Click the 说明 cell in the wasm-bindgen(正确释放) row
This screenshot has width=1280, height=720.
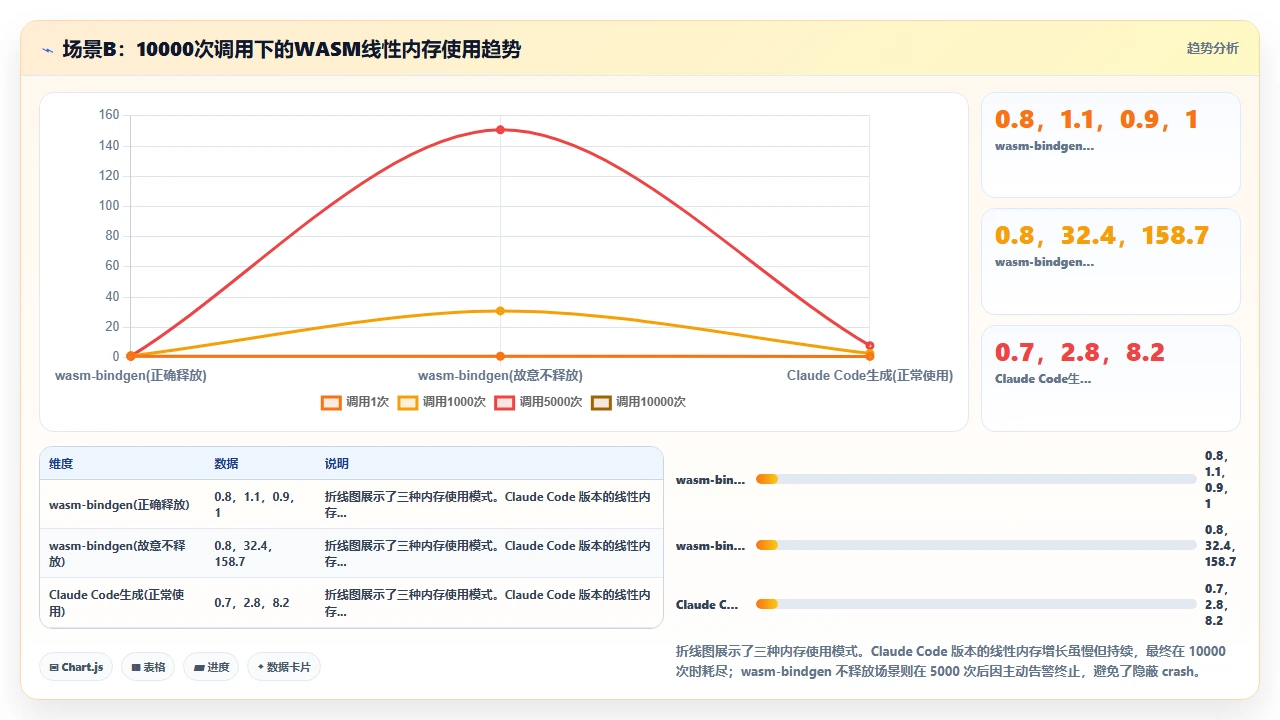click(488, 505)
